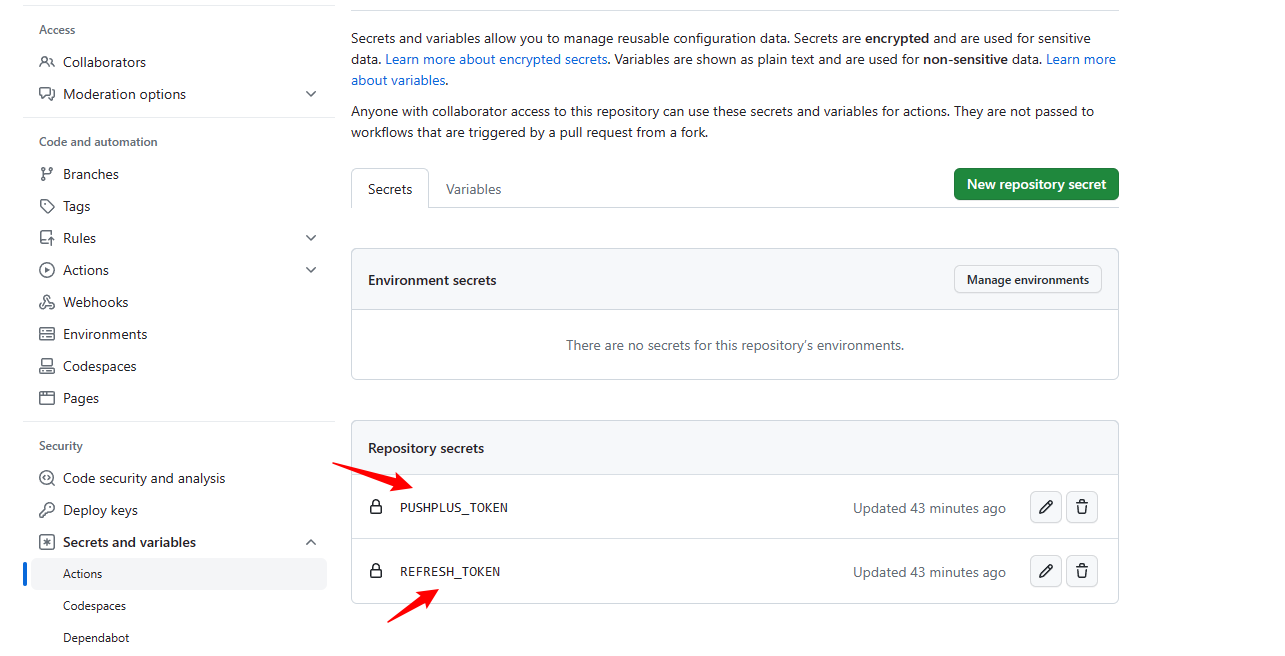Delete the PUSHPLUS_TOKEN secret
Viewport: 1285px width, 656px height.
pyautogui.click(x=1081, y=507)
